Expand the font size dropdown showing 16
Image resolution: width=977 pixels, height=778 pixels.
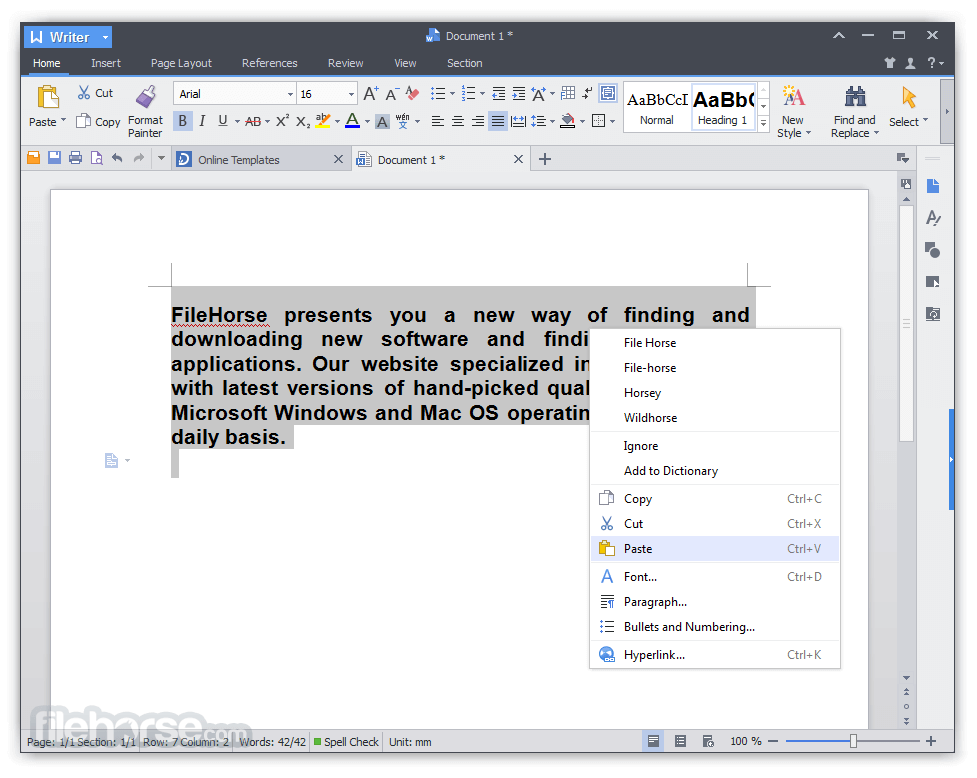352,92
